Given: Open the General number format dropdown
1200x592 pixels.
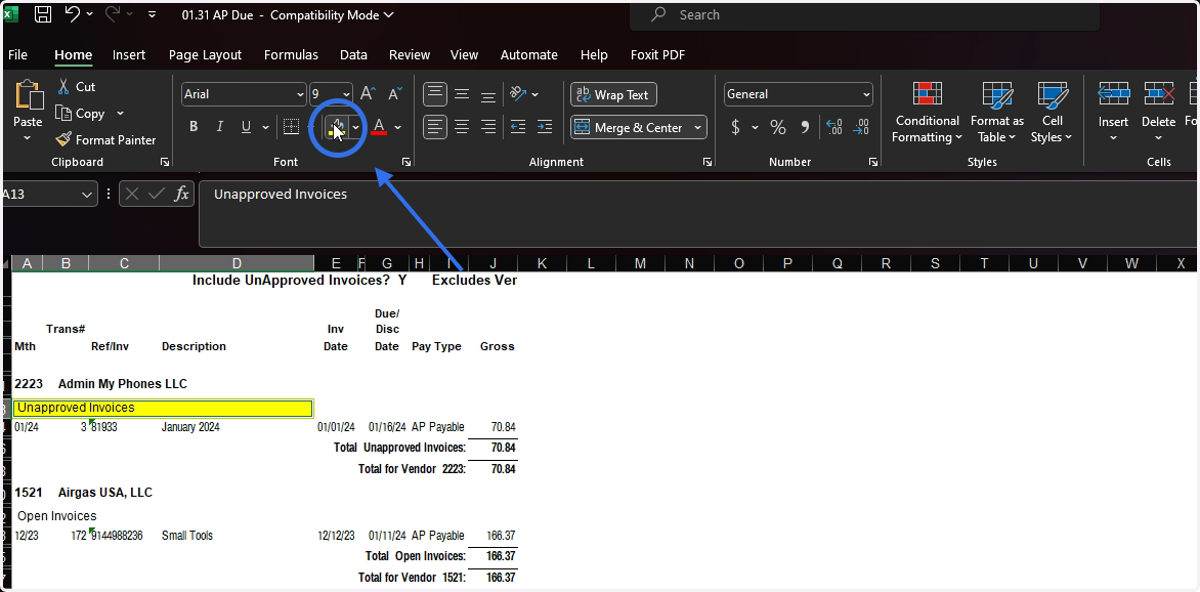Looking at the screenshot, I should click(866, 94).
